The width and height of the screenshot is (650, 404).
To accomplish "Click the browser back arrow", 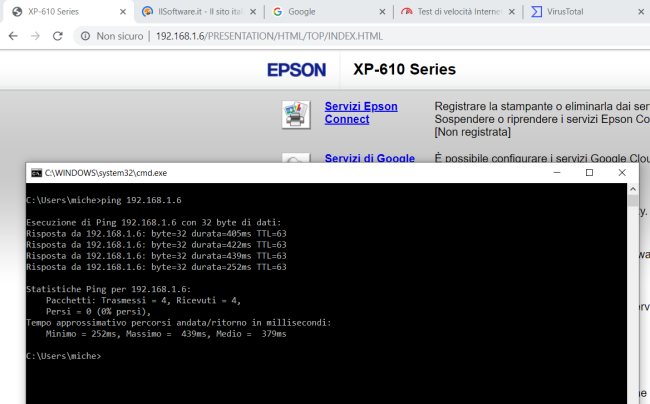I will click(13, 36).
